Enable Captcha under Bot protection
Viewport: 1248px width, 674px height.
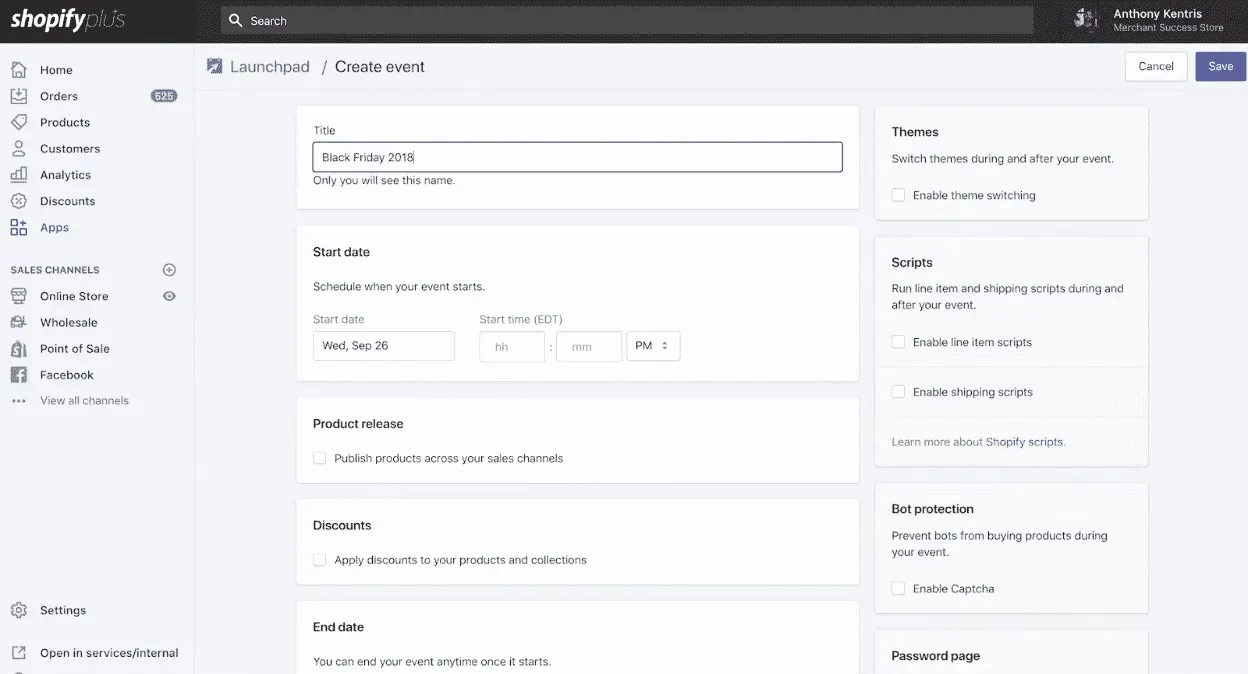(x=898, y=588)
